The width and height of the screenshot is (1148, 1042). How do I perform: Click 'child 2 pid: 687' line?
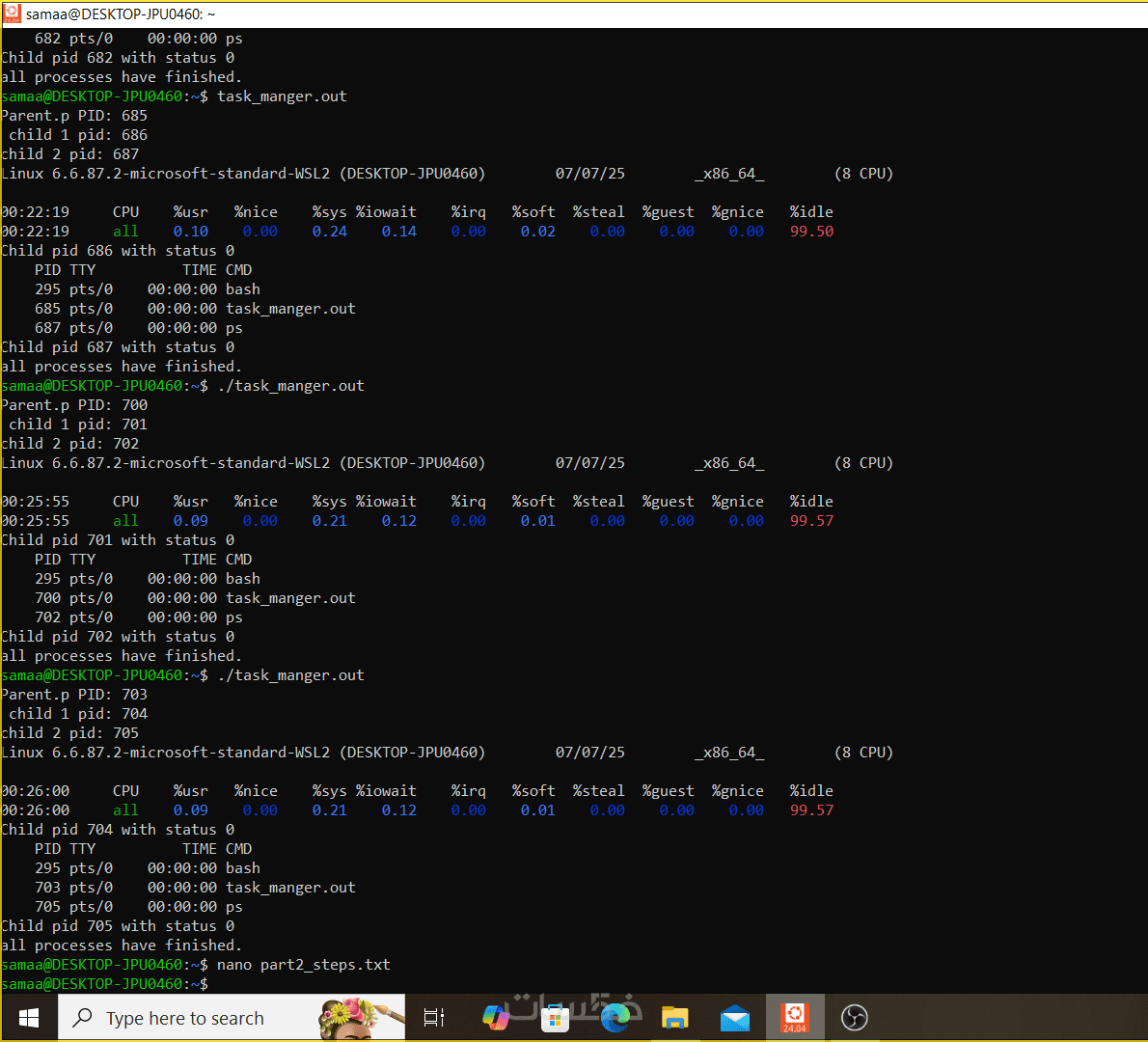[69, 154]
